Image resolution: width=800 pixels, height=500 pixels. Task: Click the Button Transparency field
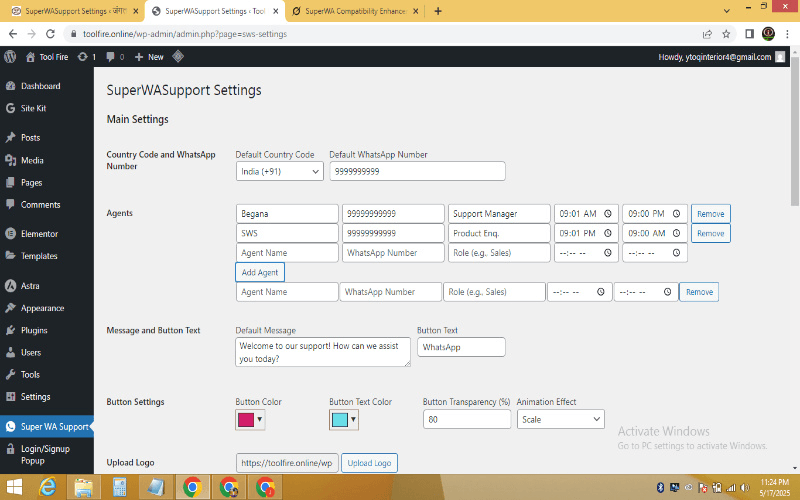(x=467, y=419)
